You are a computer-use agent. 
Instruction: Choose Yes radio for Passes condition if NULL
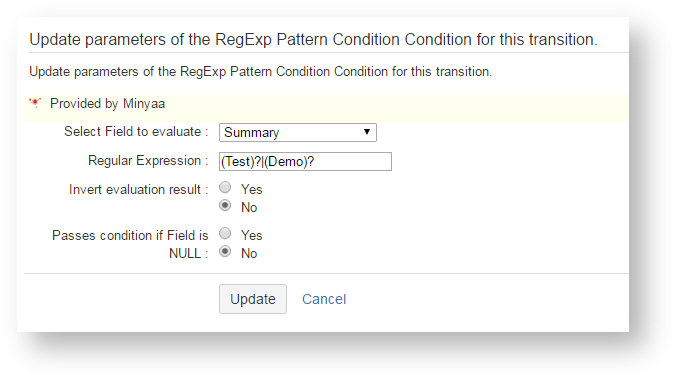[225, 234]
